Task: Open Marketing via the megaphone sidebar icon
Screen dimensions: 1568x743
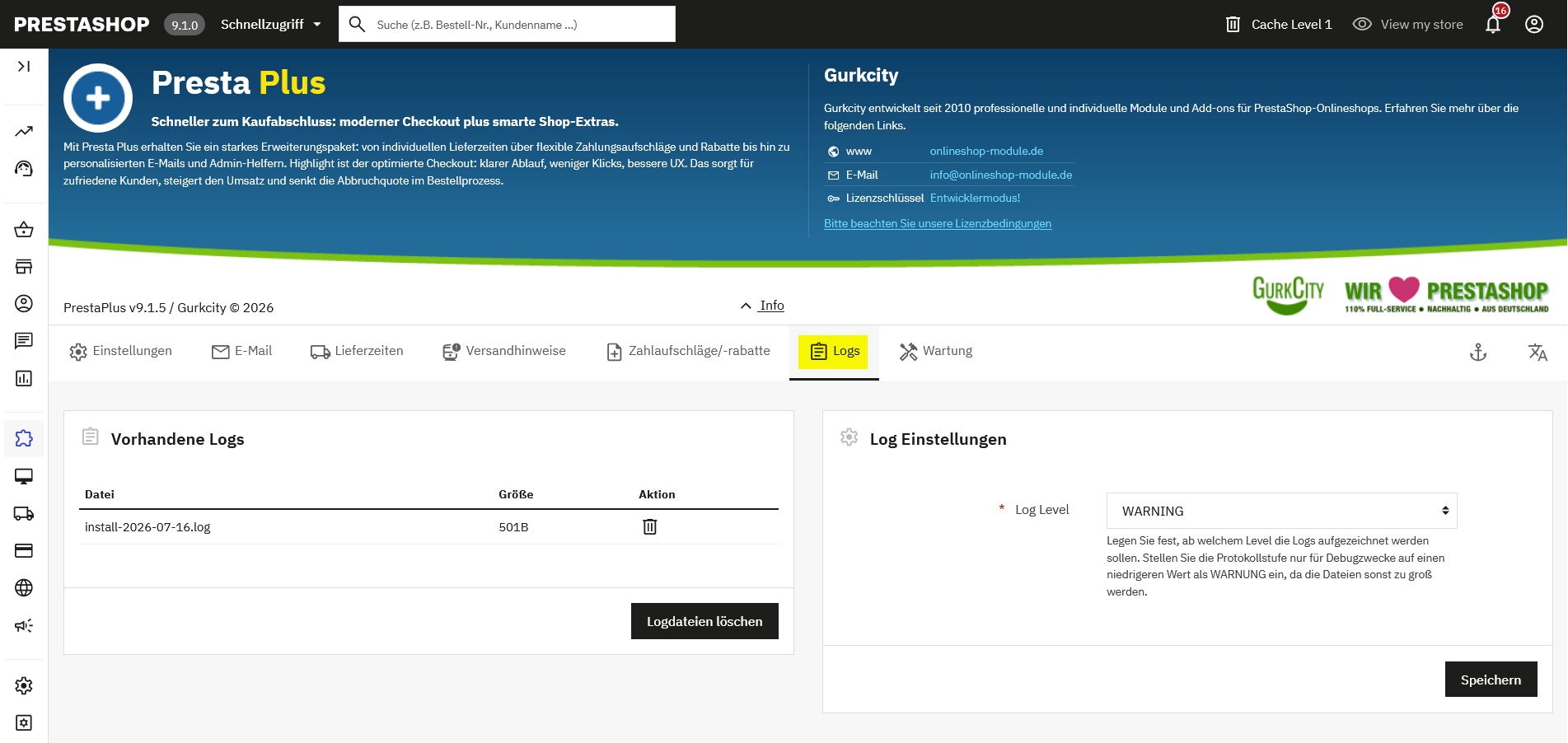Action: click(24, 625)
